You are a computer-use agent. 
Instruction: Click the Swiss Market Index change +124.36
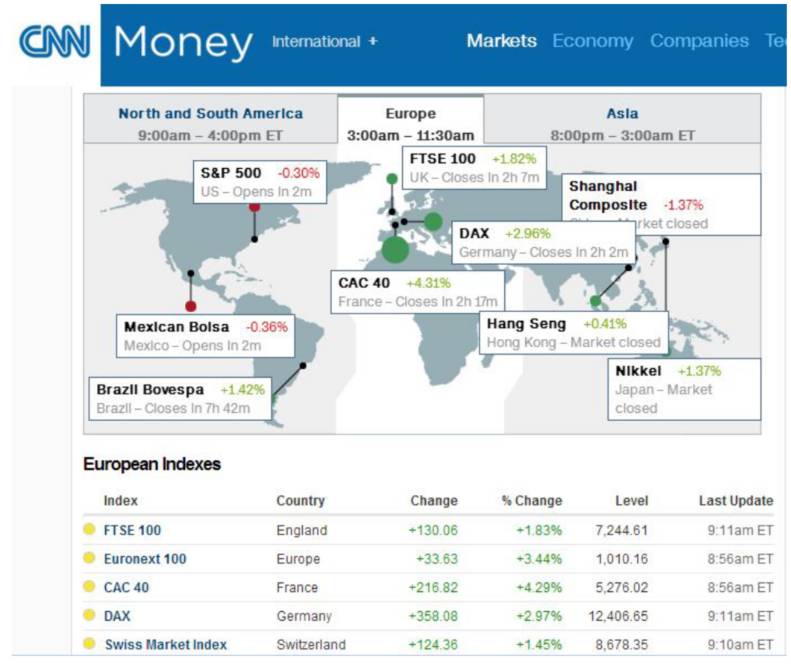433,644
